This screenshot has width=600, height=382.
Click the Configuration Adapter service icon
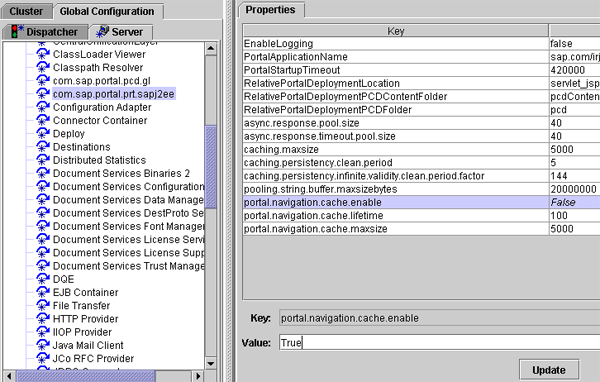(x=43, y=107)
